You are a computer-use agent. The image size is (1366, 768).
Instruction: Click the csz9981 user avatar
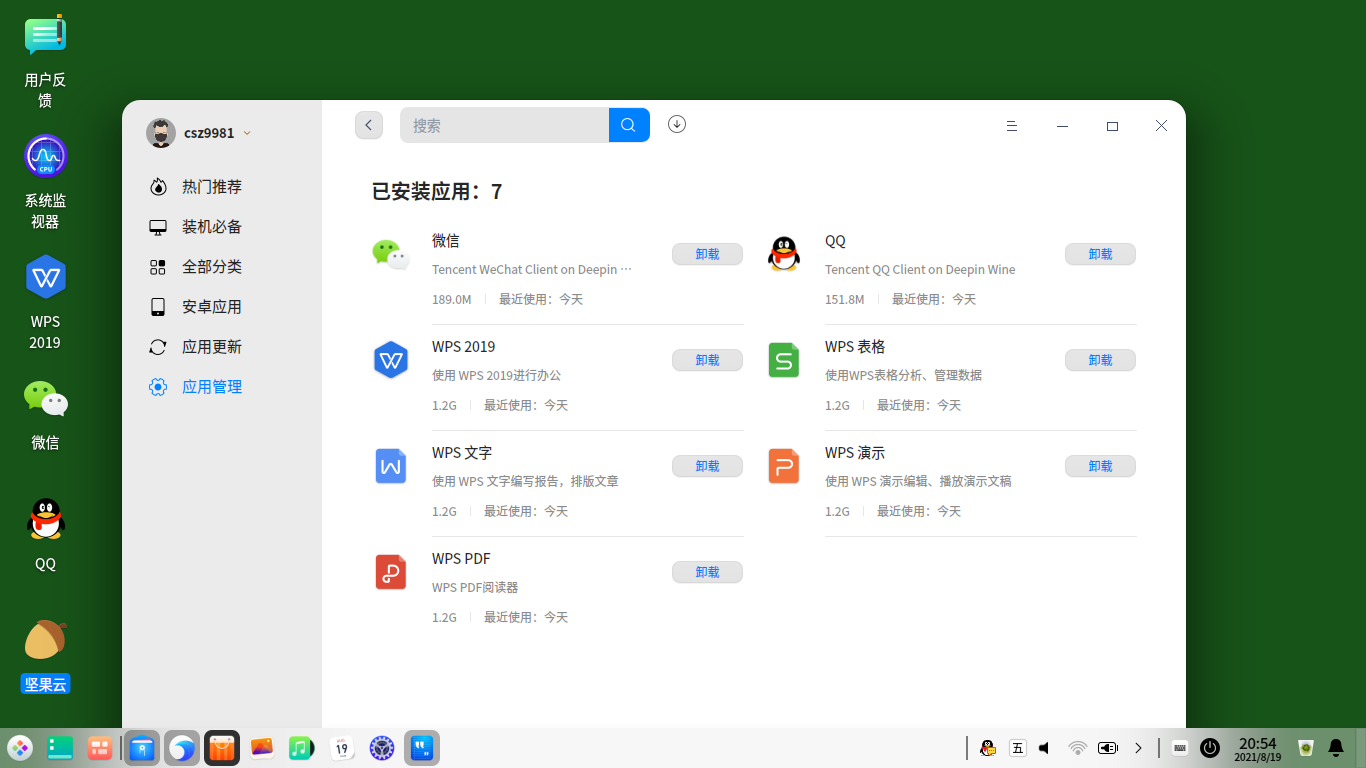click(x=161, y=133)
